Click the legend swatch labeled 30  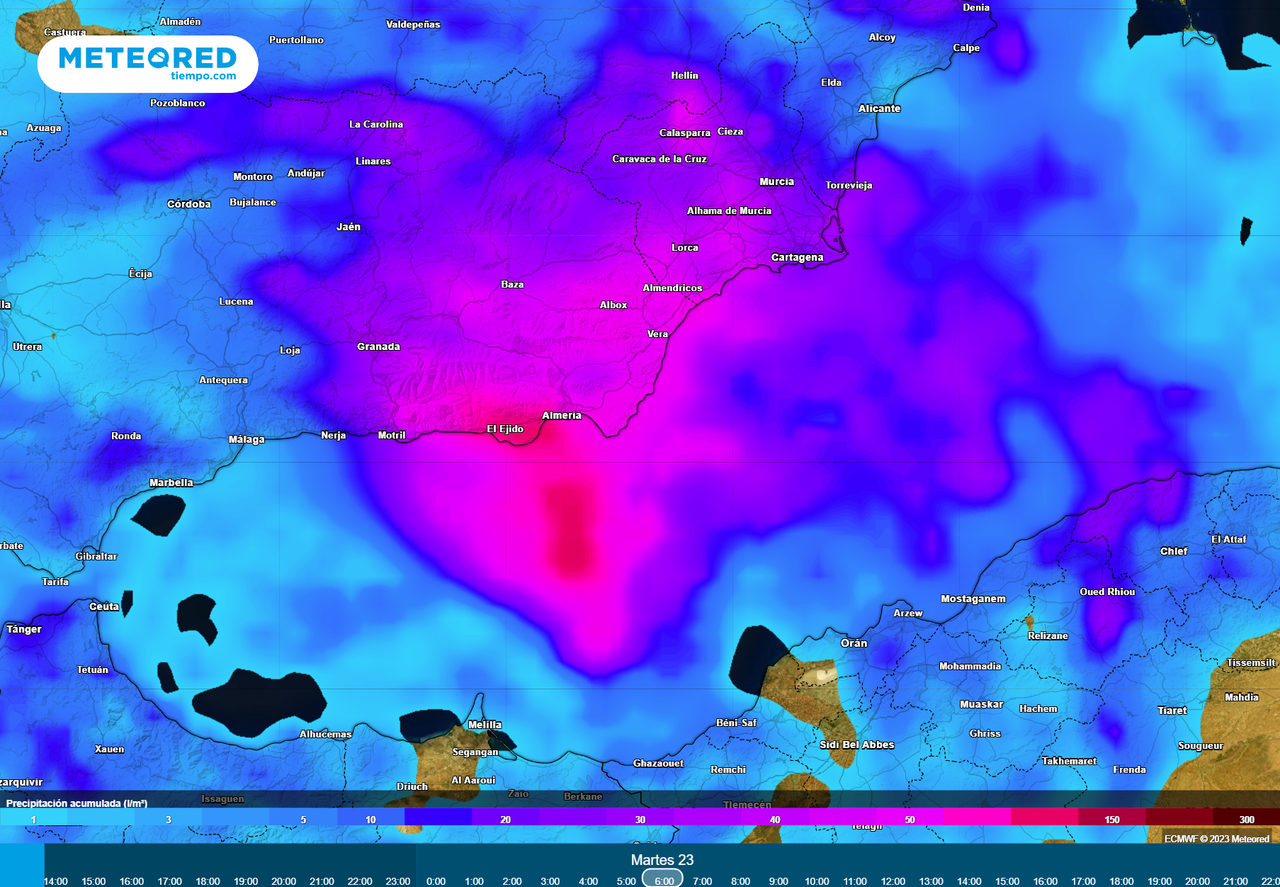point(640,819)
